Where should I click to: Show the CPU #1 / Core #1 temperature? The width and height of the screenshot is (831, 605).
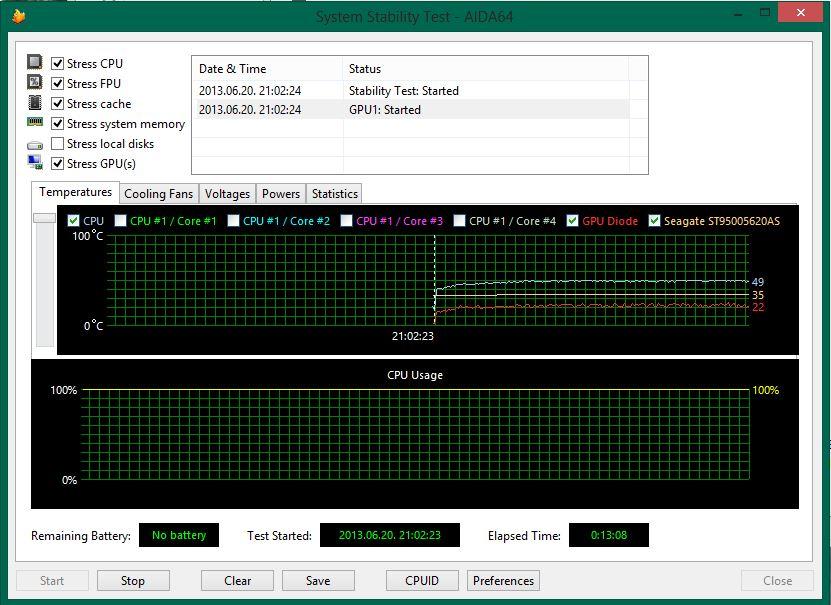(121, 221)
